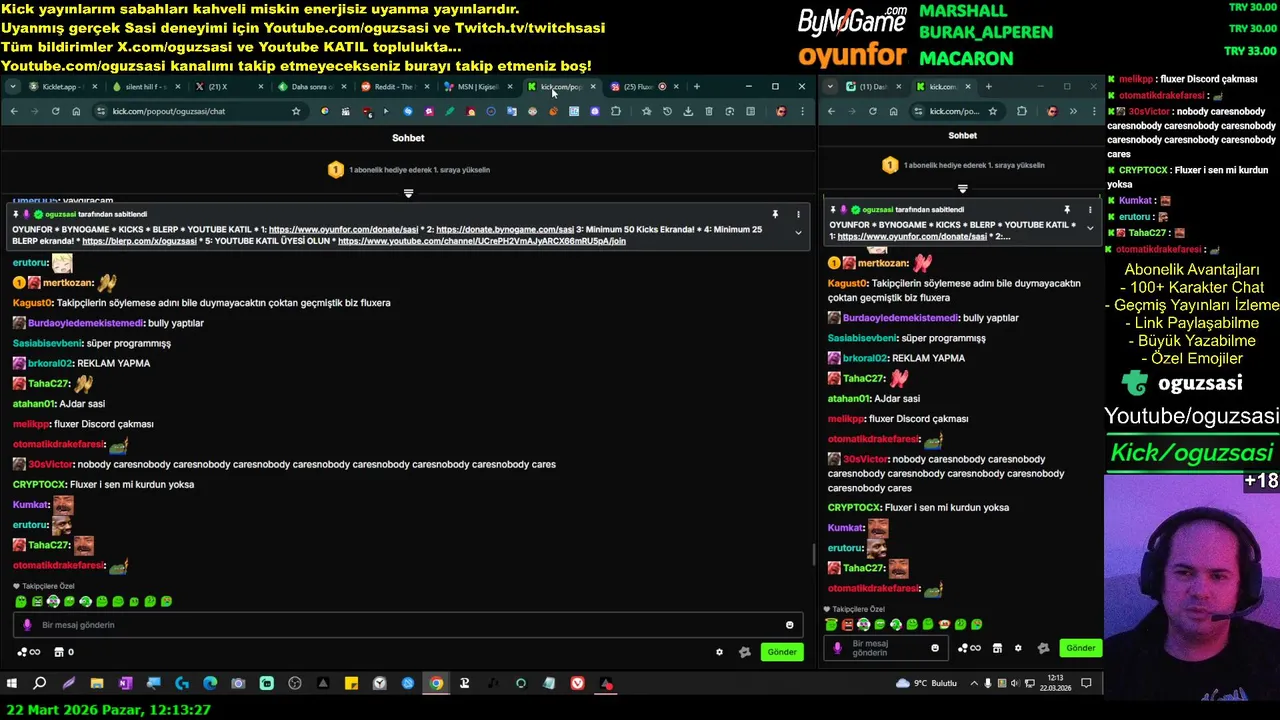Click username Burdaoyledemekistemedi in left chat
Image resolution: width=1280 pixels, height=720 pixels.
[x=85, y=323]
